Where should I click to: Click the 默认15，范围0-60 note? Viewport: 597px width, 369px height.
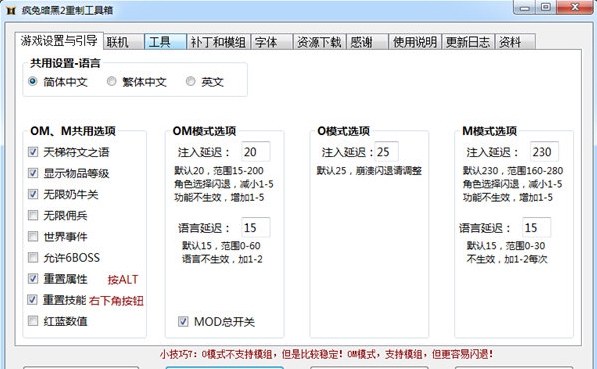point(221,246)
